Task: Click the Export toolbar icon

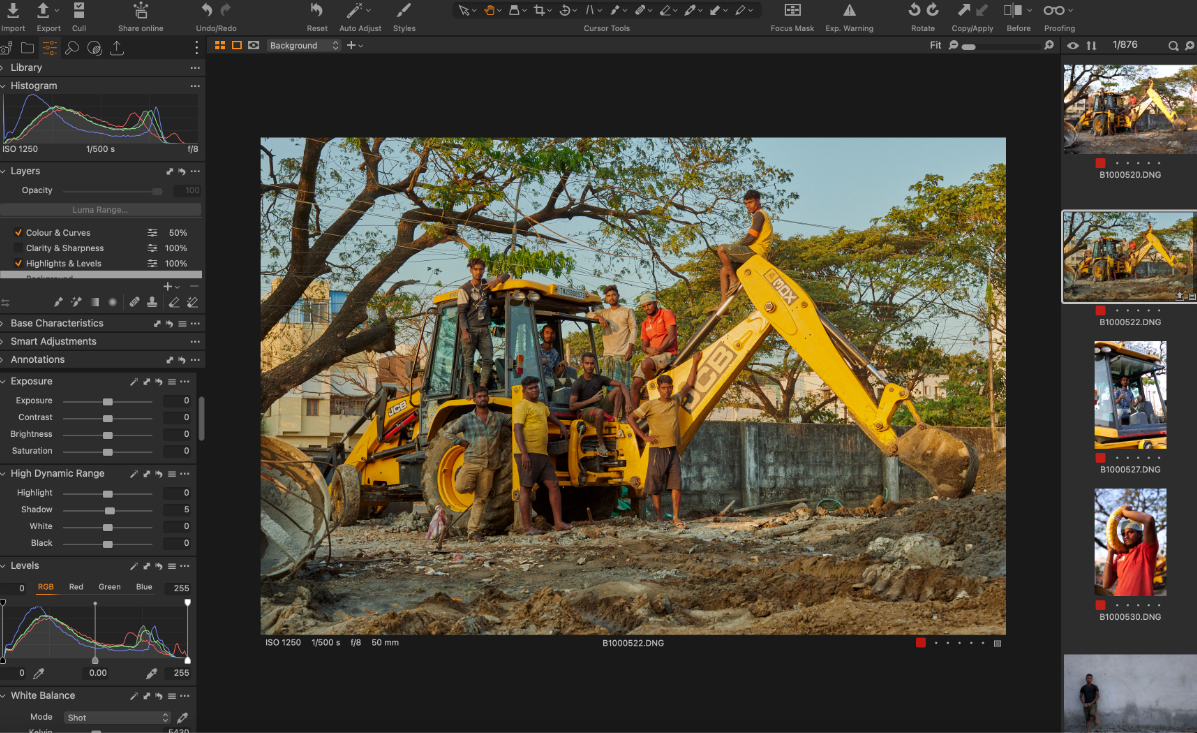Action: tap(44, 11)
